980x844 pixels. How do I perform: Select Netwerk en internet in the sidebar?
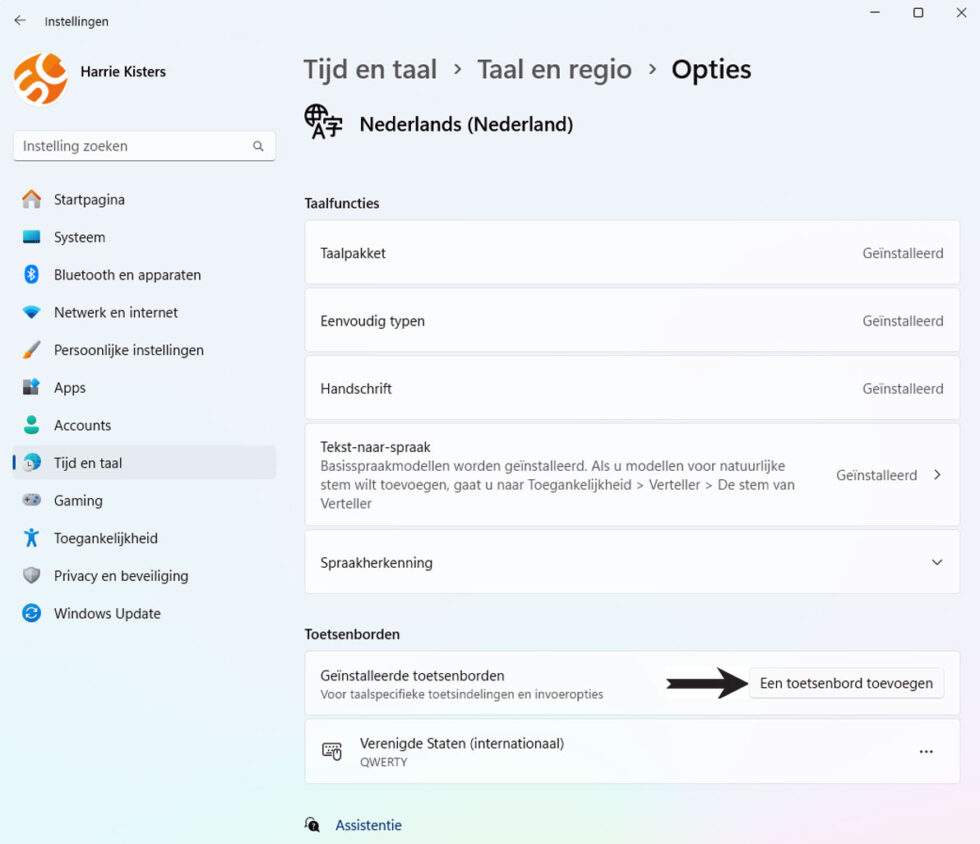tap(116, 312)
